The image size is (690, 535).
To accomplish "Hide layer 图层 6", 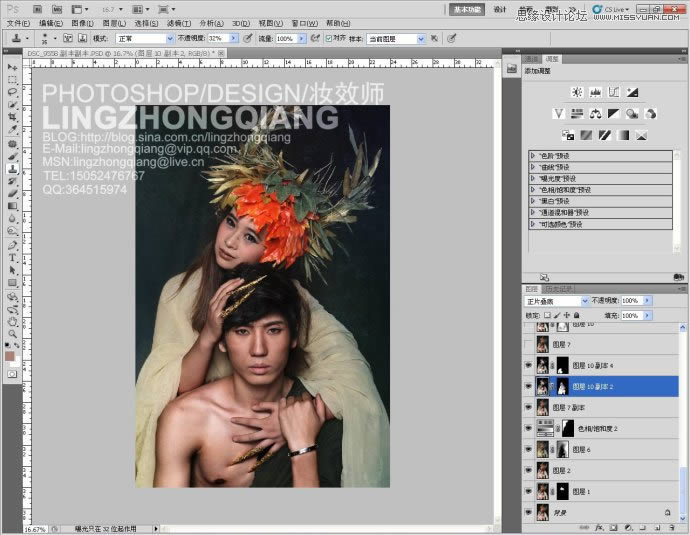I will point(529,449).
